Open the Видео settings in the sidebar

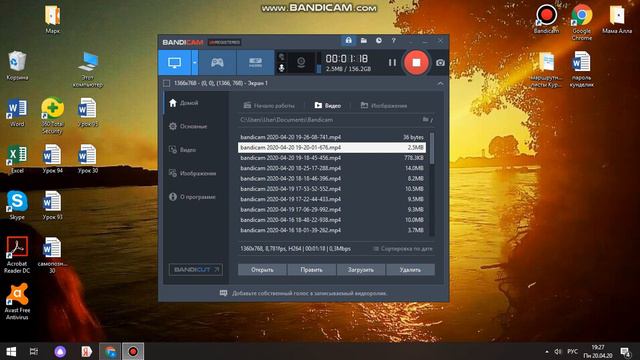196,150
